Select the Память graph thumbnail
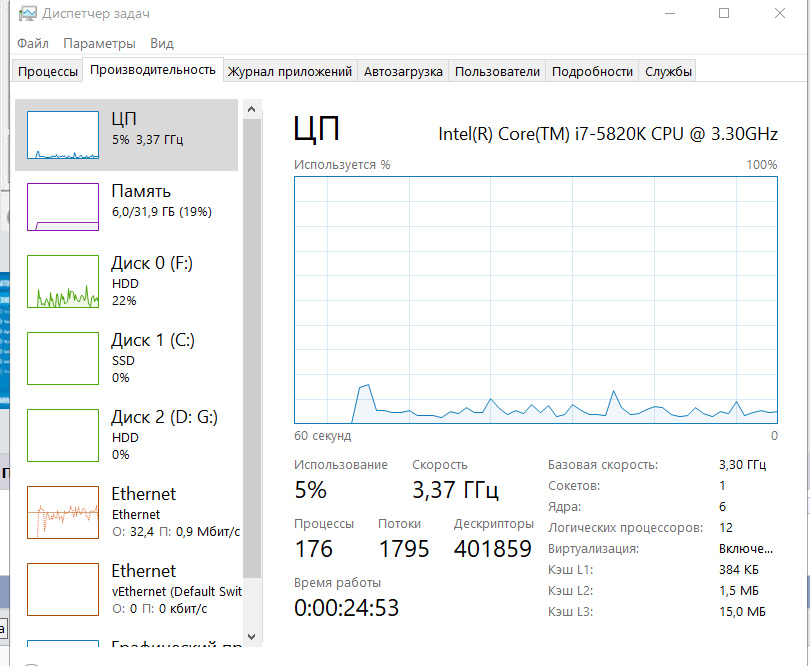810x666 pixels. click(63, 207)
